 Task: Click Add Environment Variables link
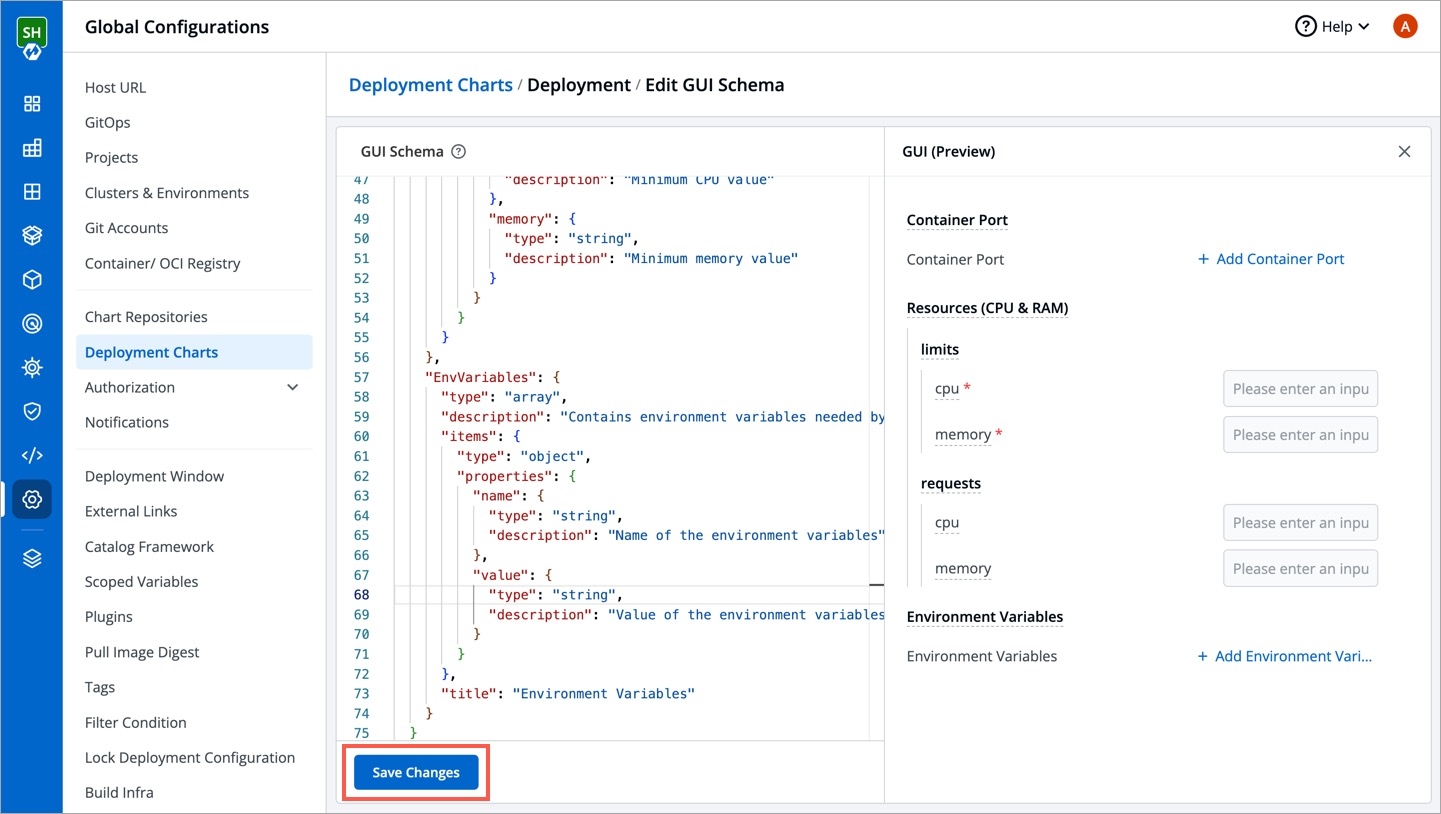(x=1284, y=657)
